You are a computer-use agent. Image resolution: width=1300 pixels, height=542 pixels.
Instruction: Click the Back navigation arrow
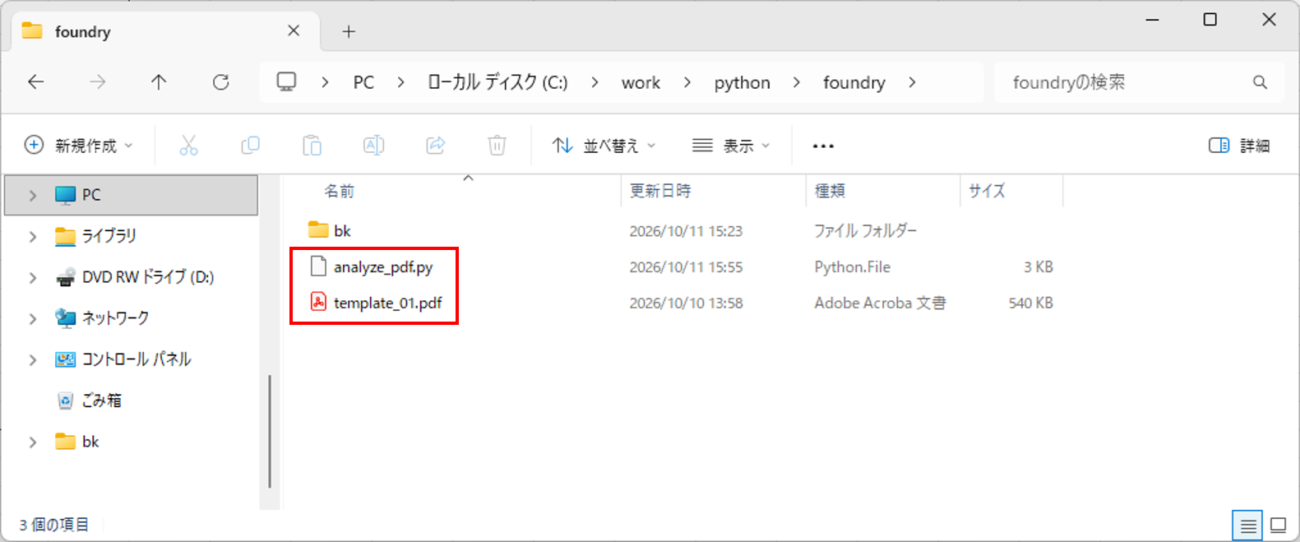tap(36, 82)
